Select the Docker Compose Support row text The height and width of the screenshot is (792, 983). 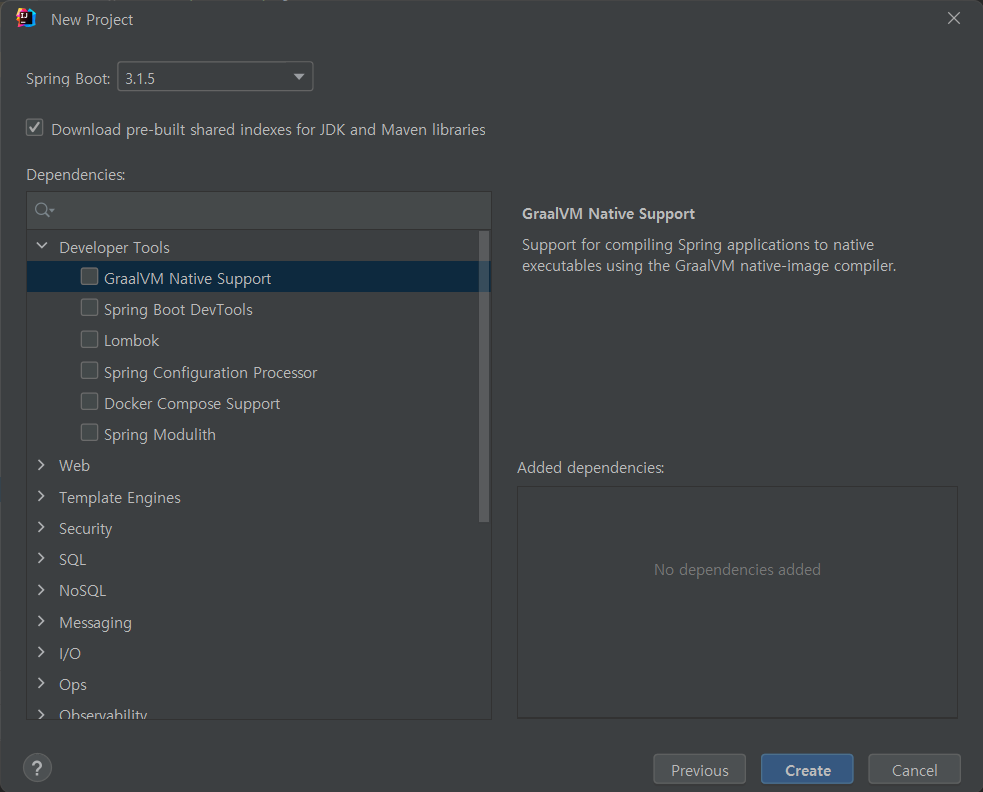coord(192,404)
